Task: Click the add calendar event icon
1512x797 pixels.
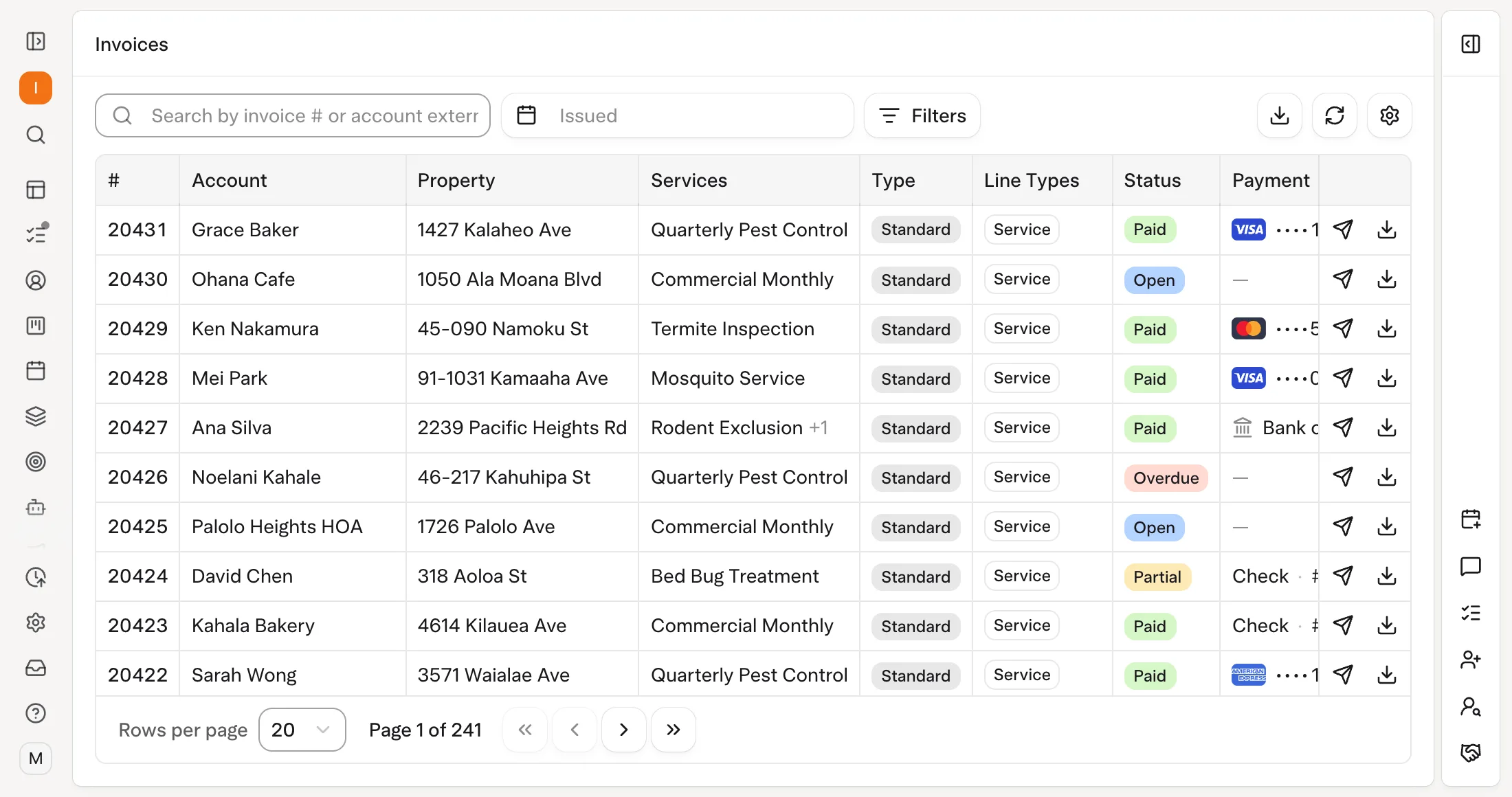Action: coord(1471,519)
